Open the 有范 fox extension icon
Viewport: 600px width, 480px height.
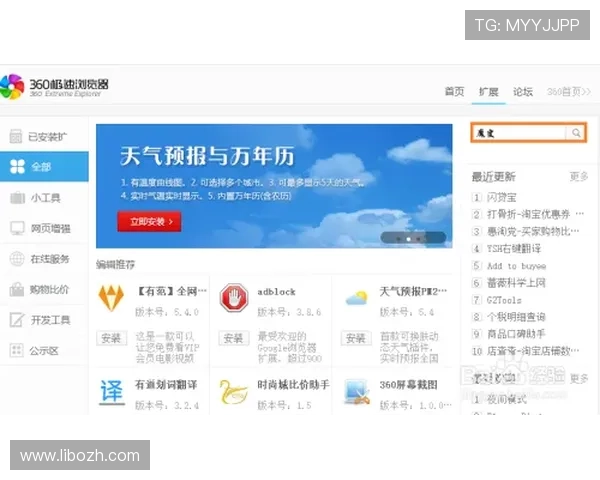click(111, 297)
